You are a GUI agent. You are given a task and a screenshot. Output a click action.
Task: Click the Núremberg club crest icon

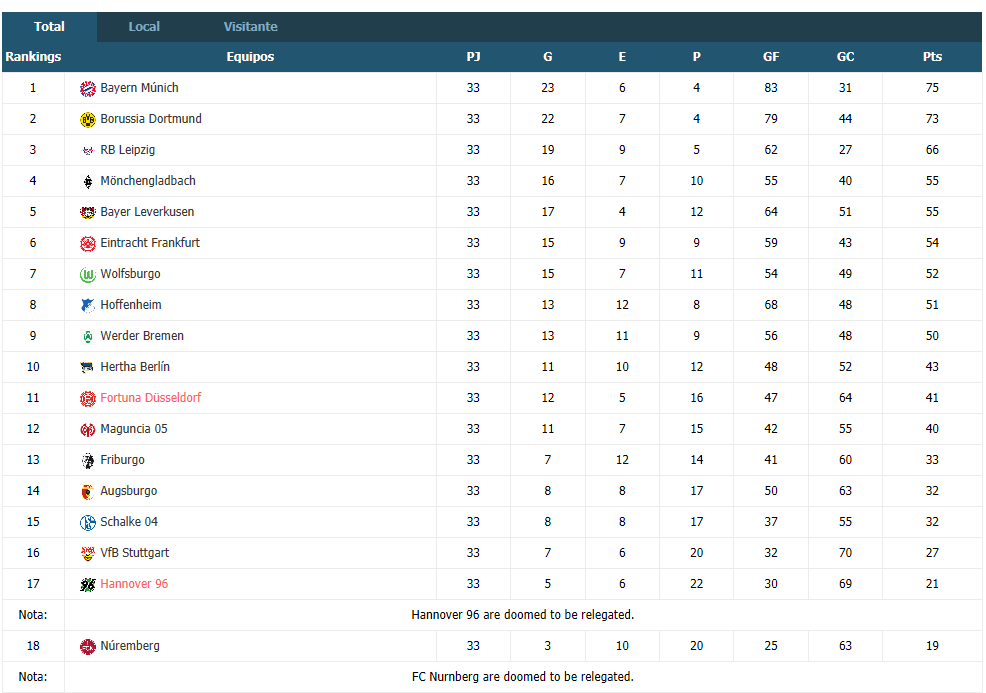(x=87, y=646)
